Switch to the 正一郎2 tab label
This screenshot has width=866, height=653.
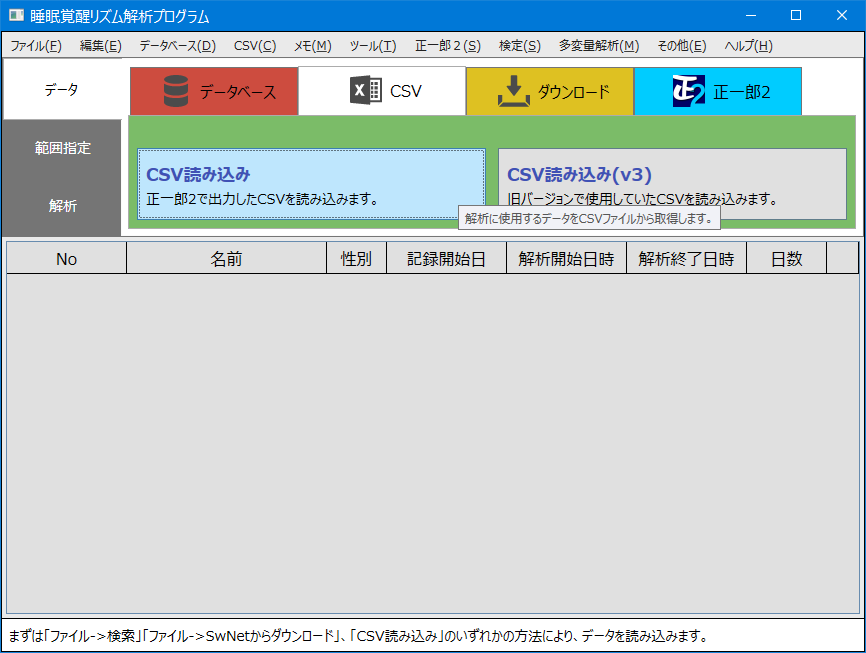[742, 92]
